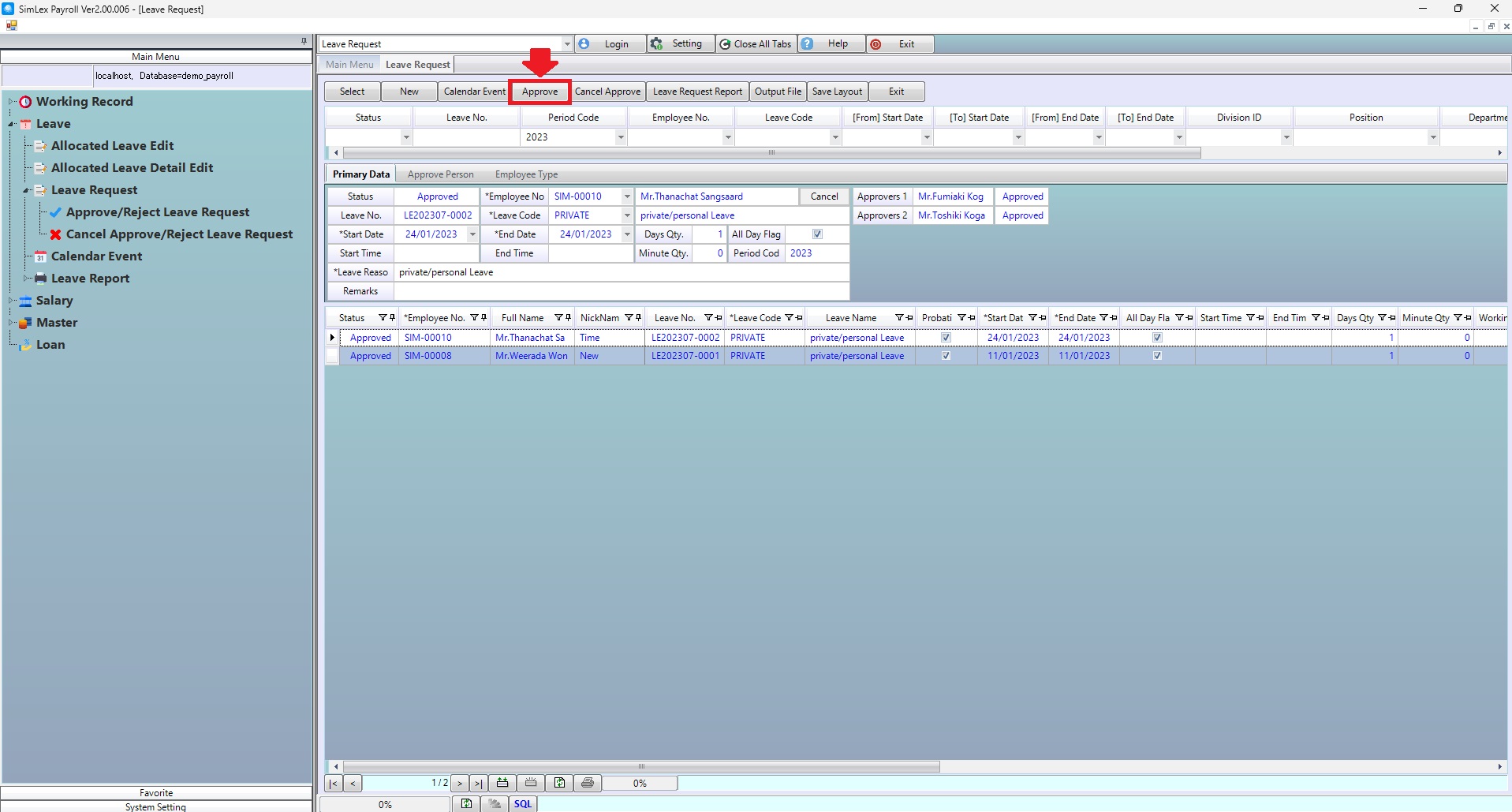Click the Help question mark icon

808,44
